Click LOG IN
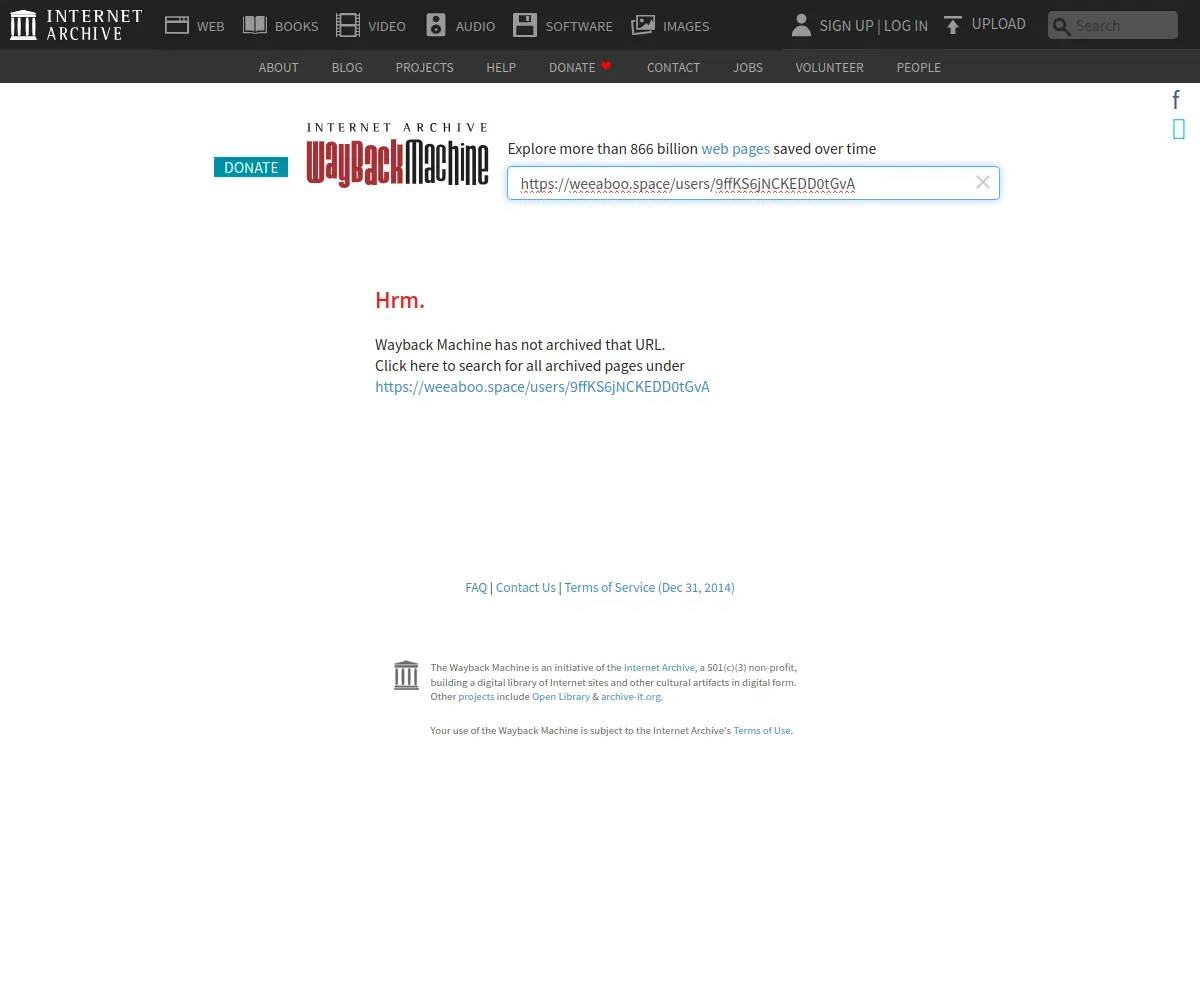1200x1000 pixels. [906, 26]
